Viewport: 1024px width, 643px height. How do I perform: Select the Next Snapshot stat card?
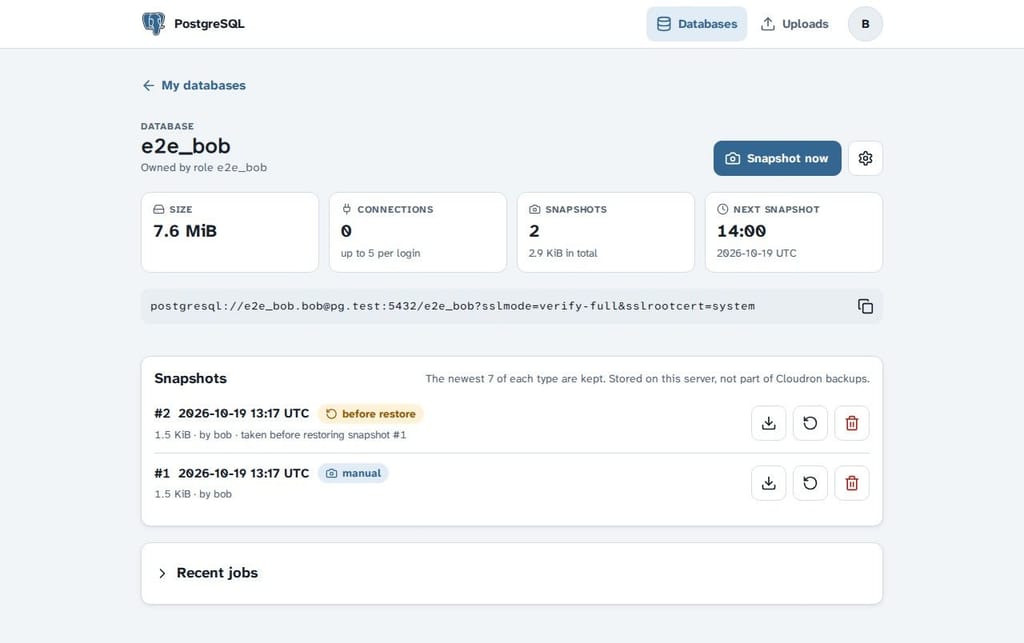pyautogui.click(x=793, y=232)
